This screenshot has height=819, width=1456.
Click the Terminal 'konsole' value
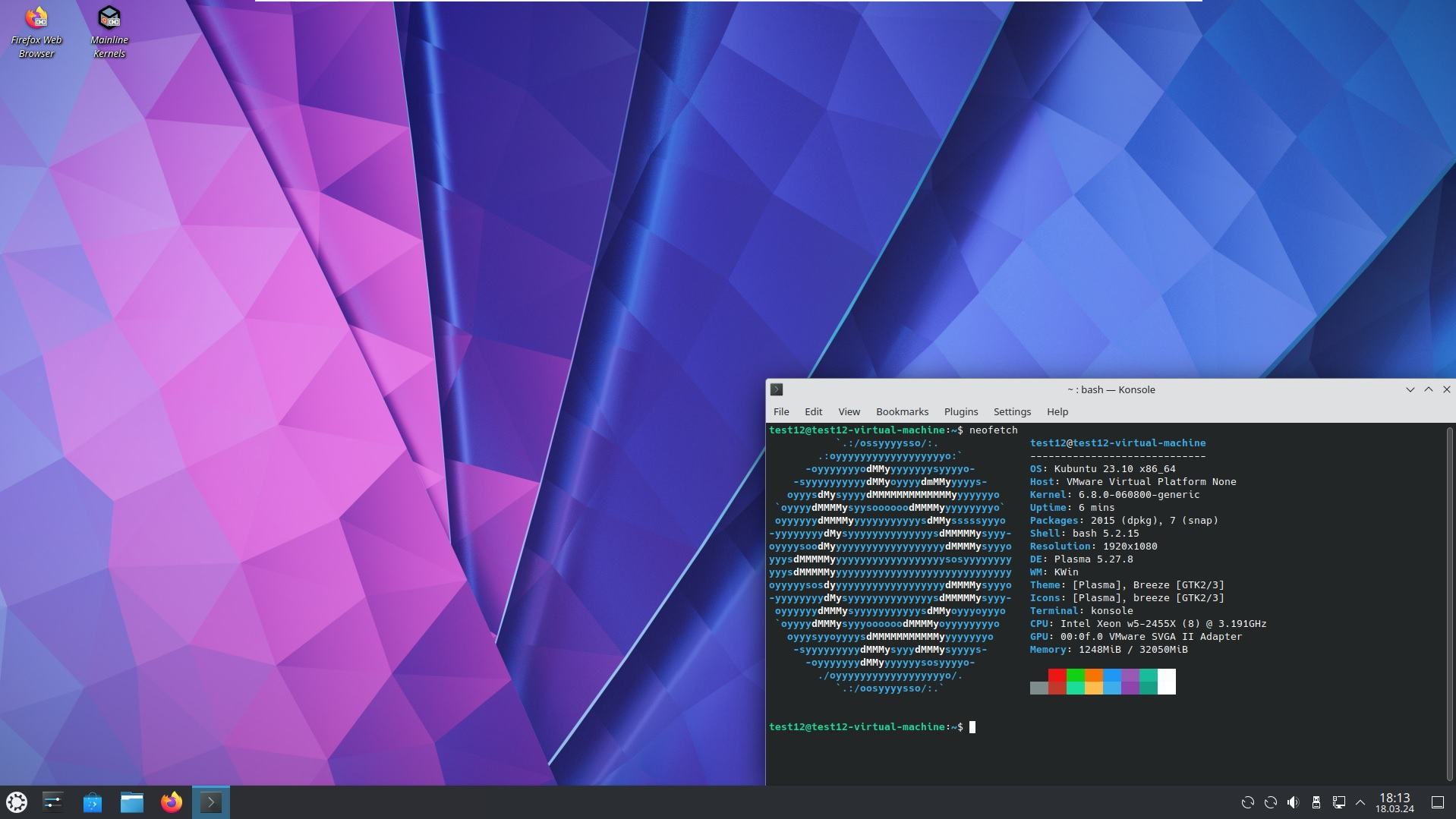pos(1111,611)
